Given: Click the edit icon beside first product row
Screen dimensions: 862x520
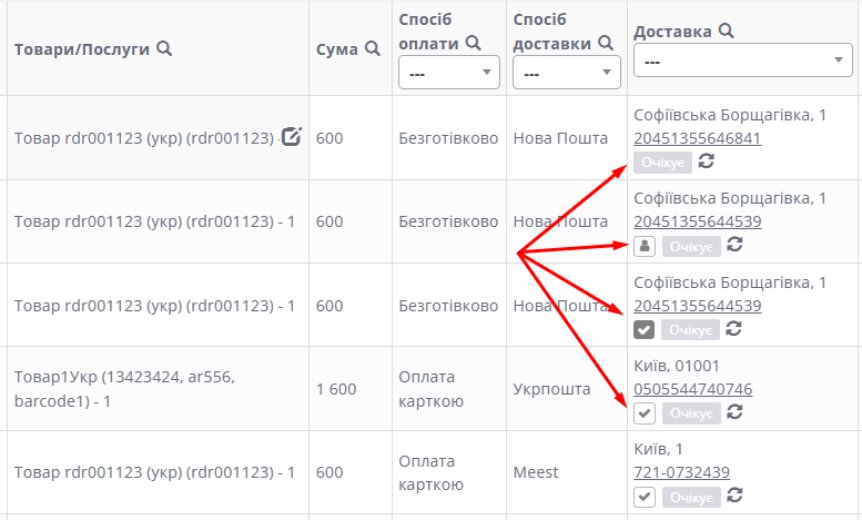Looking at the screenshot, I should pos(291,137).
